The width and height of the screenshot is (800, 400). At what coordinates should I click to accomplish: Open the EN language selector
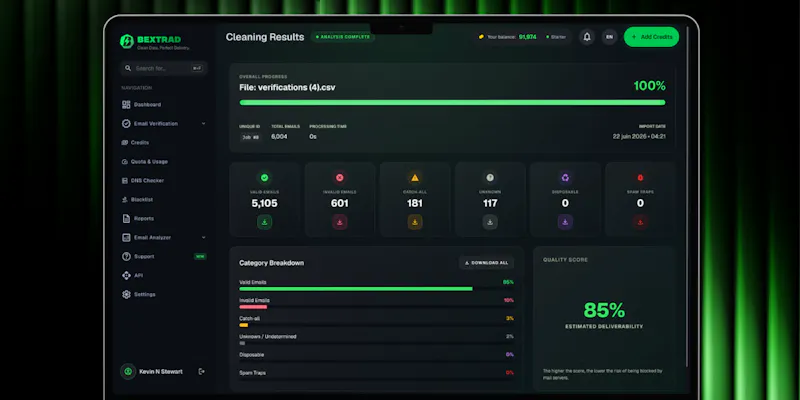(609, 37)
